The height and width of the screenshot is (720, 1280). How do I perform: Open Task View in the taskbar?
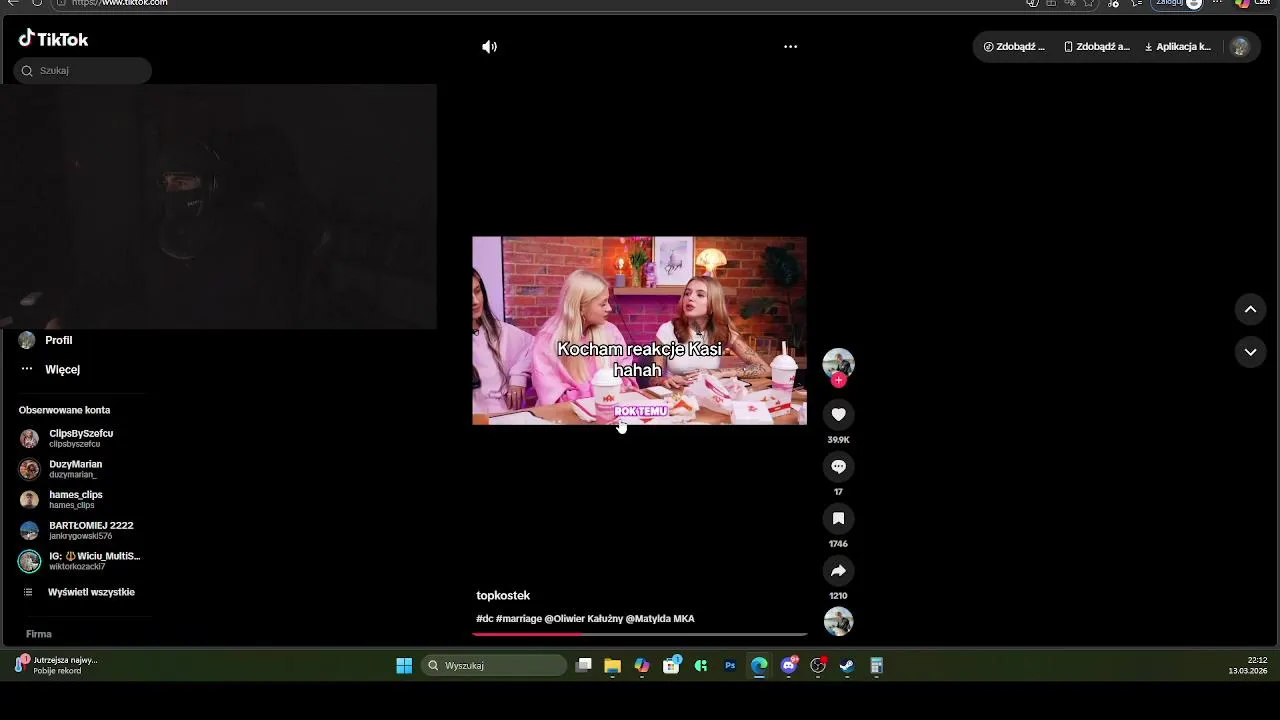(x=584, y=666)
